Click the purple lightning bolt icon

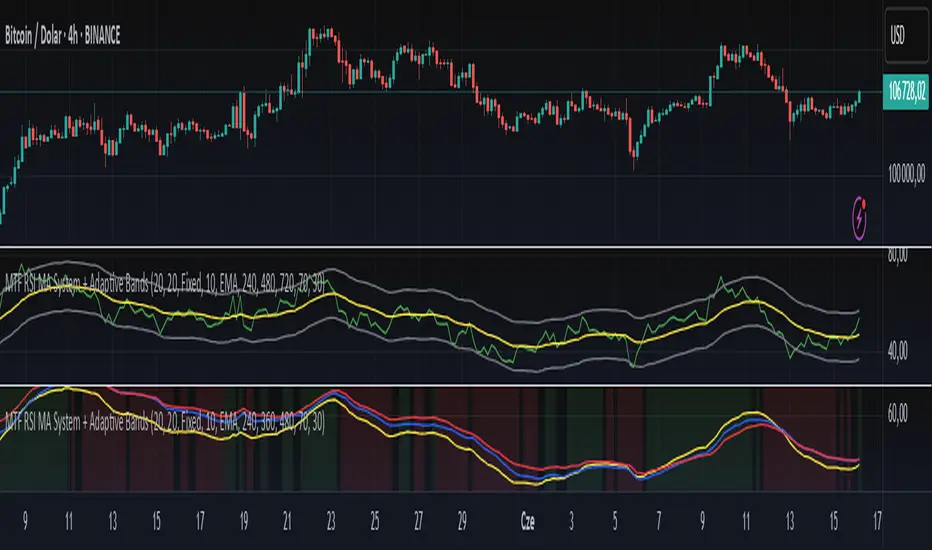pyautogui.click(x=859, y=215)
